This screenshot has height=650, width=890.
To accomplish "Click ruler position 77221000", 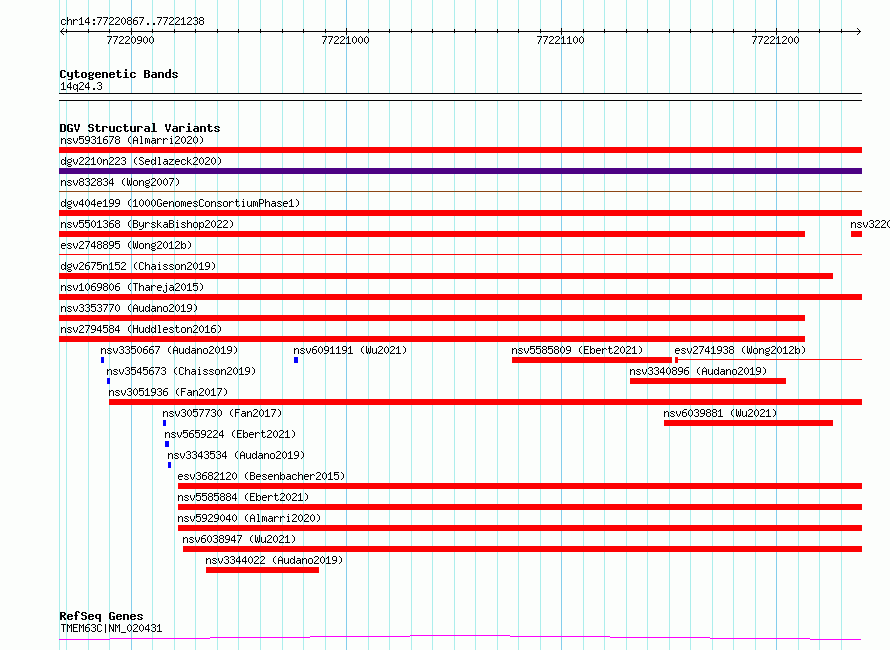I will click(345, 40).
